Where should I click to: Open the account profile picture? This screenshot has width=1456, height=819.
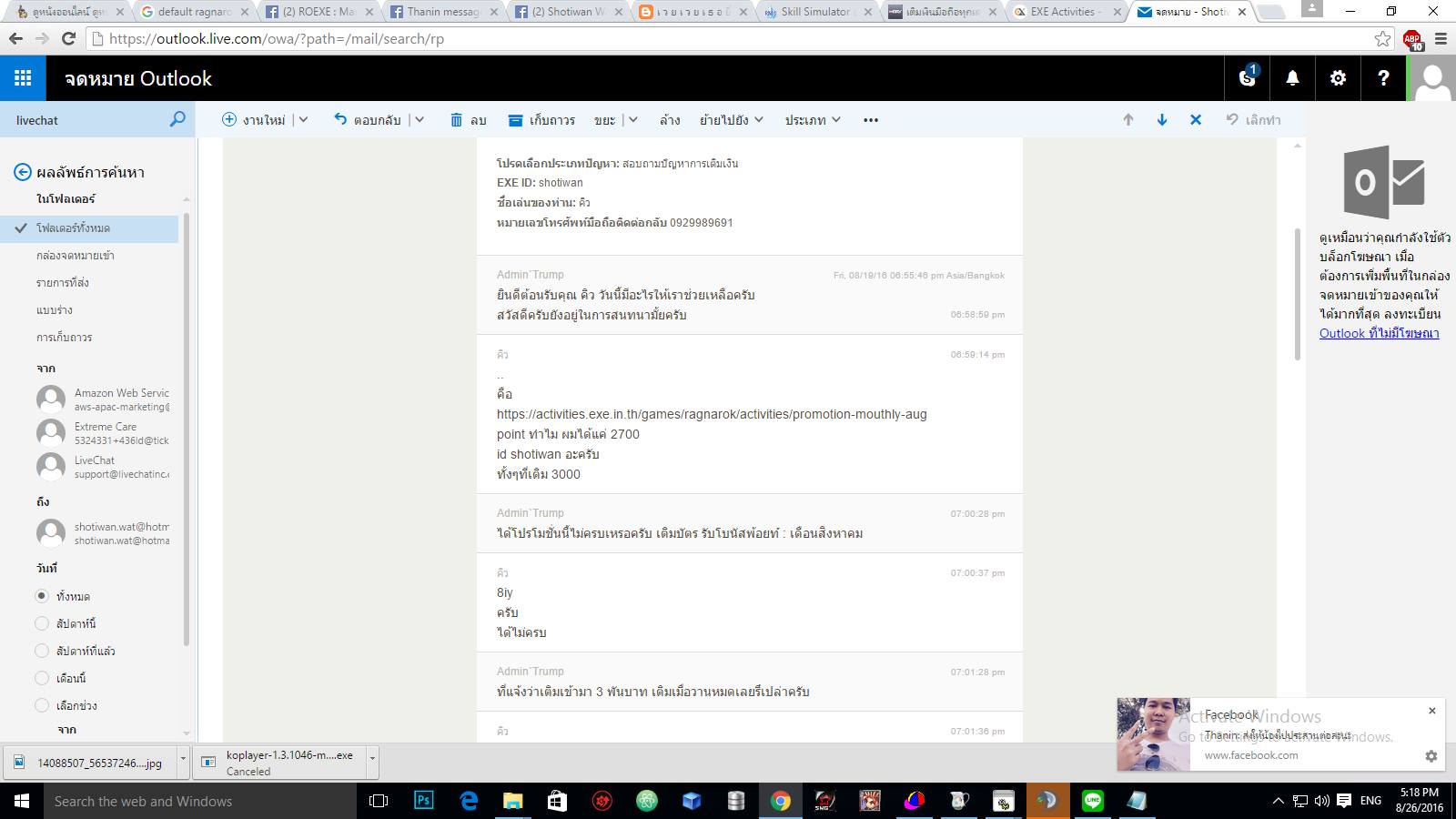click(x=1432, y=78)
